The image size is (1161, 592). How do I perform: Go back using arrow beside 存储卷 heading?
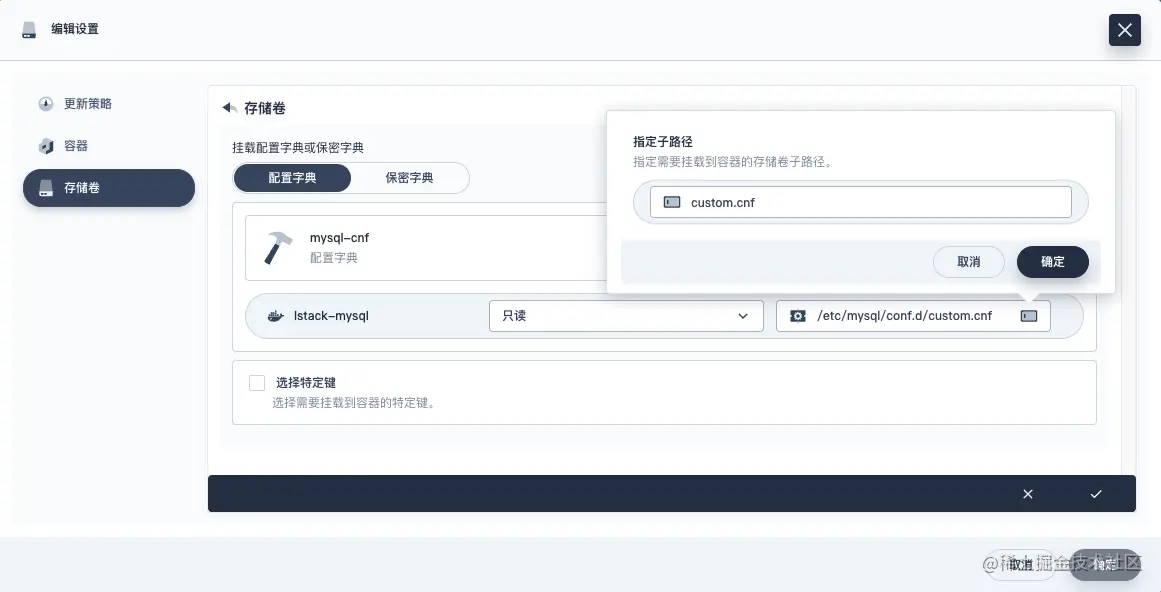[230, 108]
